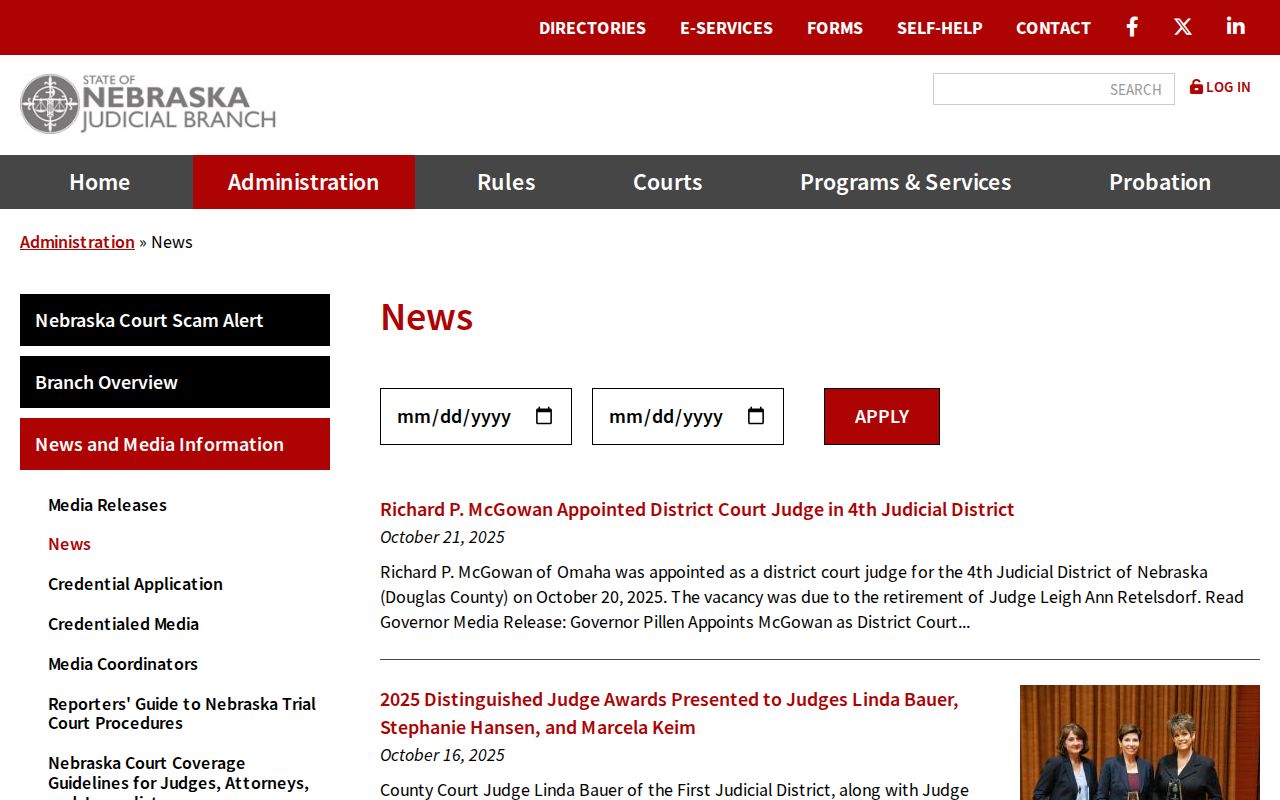Open the Facebook icon link
Screen dimensions: 1280x800
[x=1132, y=27]
